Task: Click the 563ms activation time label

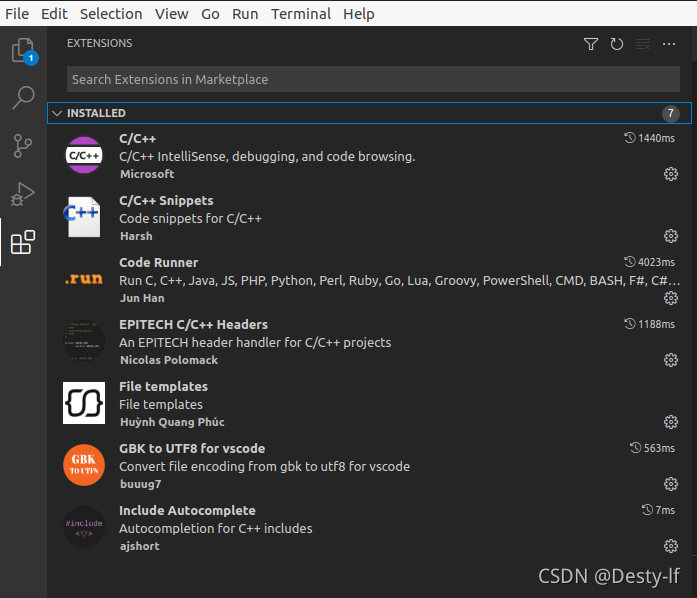Action: click(653, 448)
